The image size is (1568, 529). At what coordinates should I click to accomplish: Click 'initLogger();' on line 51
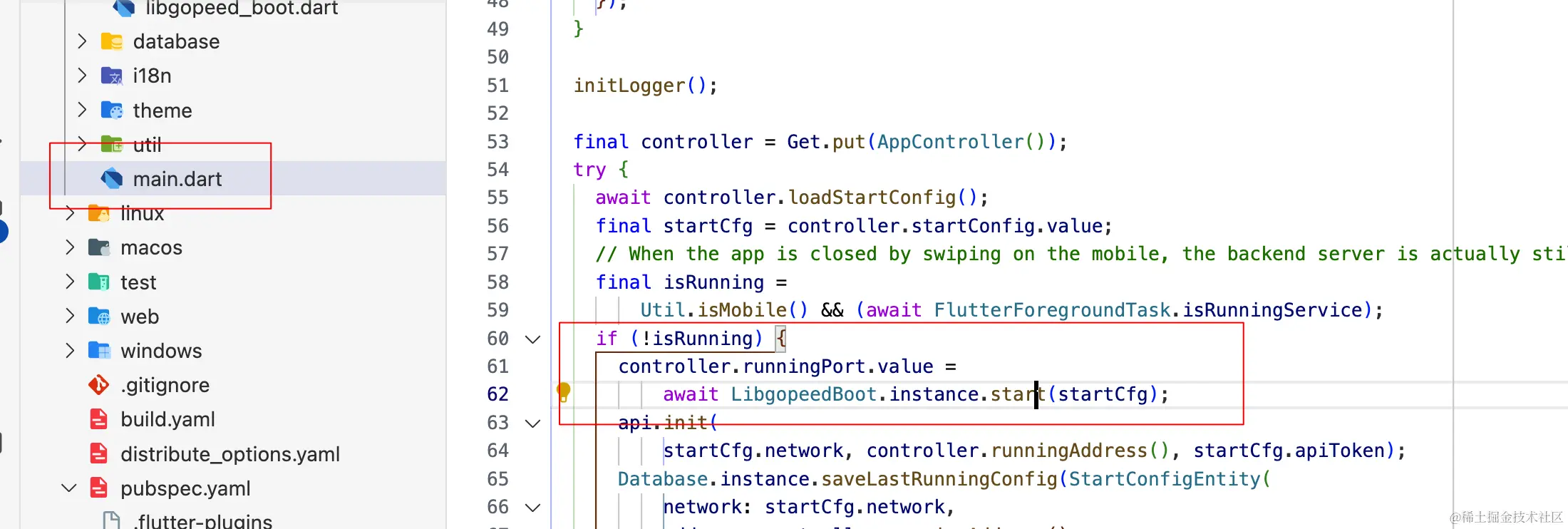[x=646, y=86]
